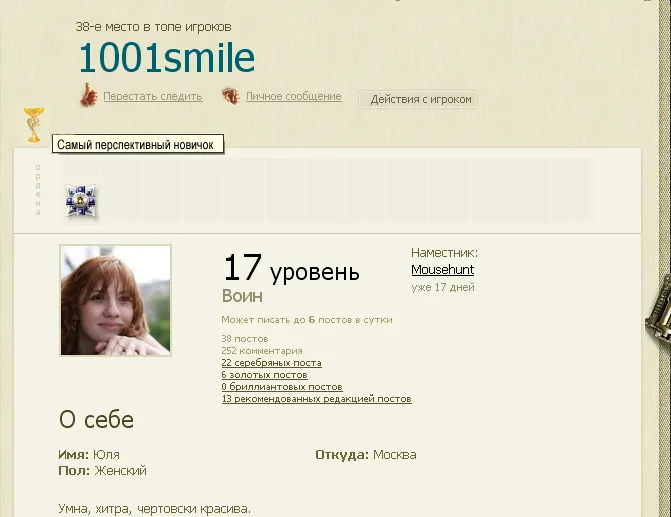The image size is (671, 517).
Task: Open Личное сообщение link
Action: tap(293, 97)
